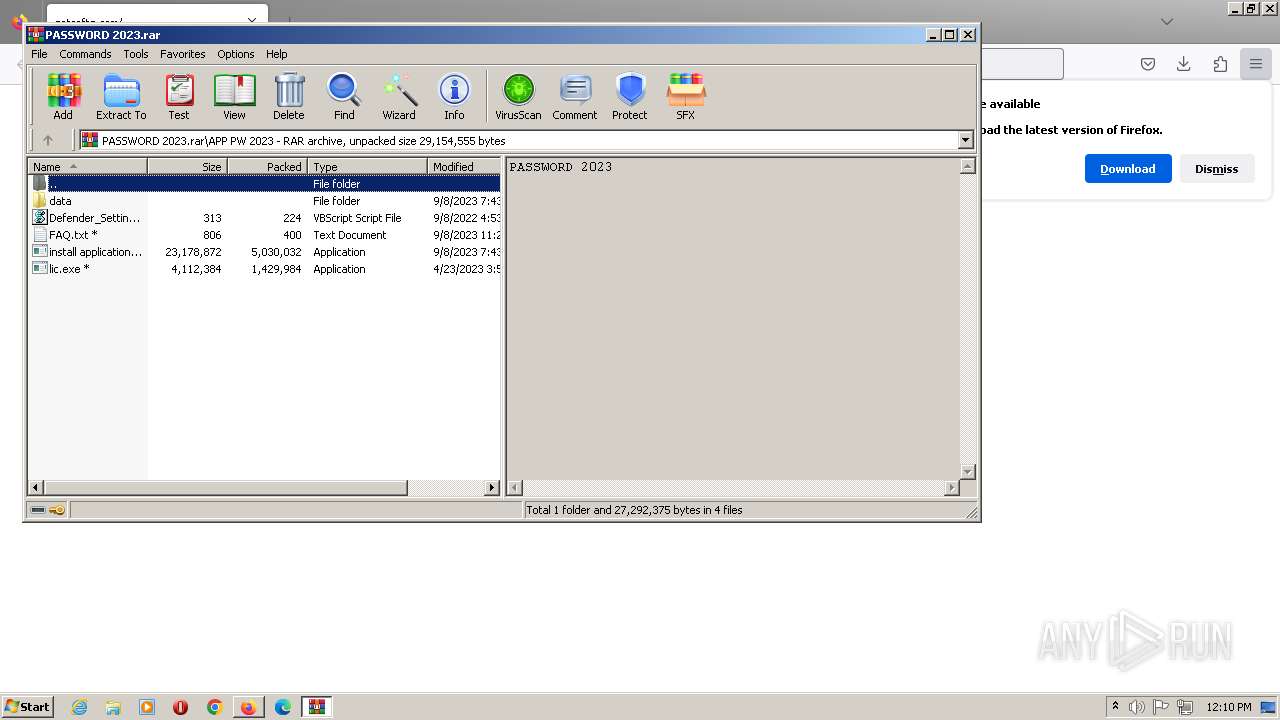Select the data folder
The width and height of the screenshot is (1280, 720).
(x=264, y=201)
